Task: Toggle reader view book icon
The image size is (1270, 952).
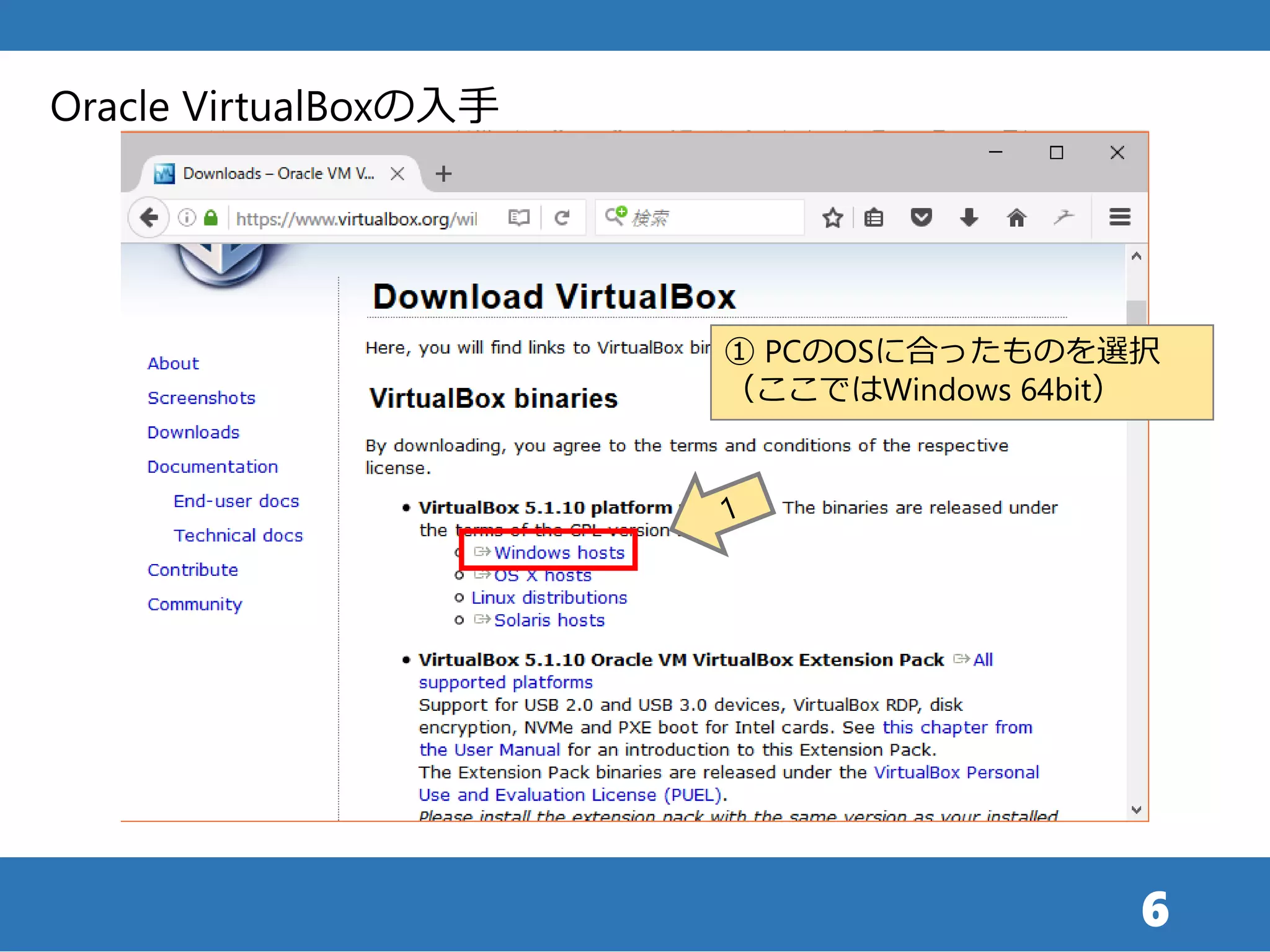Action: coord(518,218)
